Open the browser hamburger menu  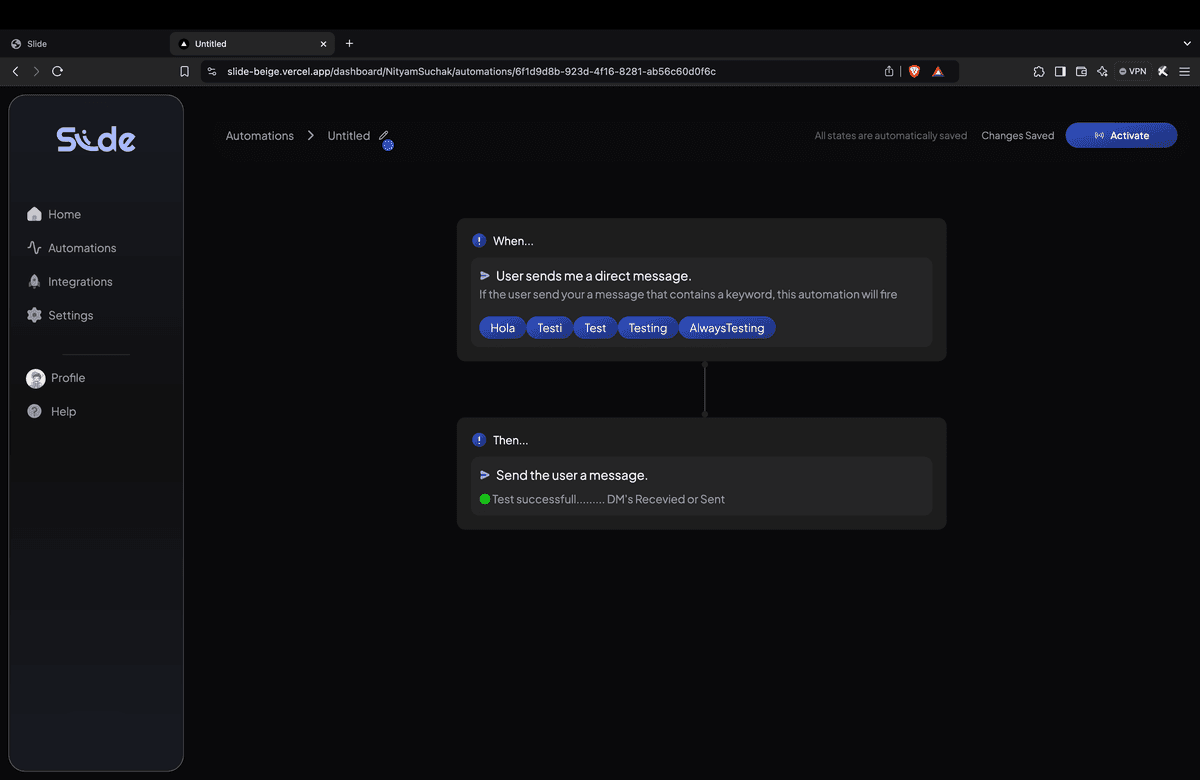1184,71
